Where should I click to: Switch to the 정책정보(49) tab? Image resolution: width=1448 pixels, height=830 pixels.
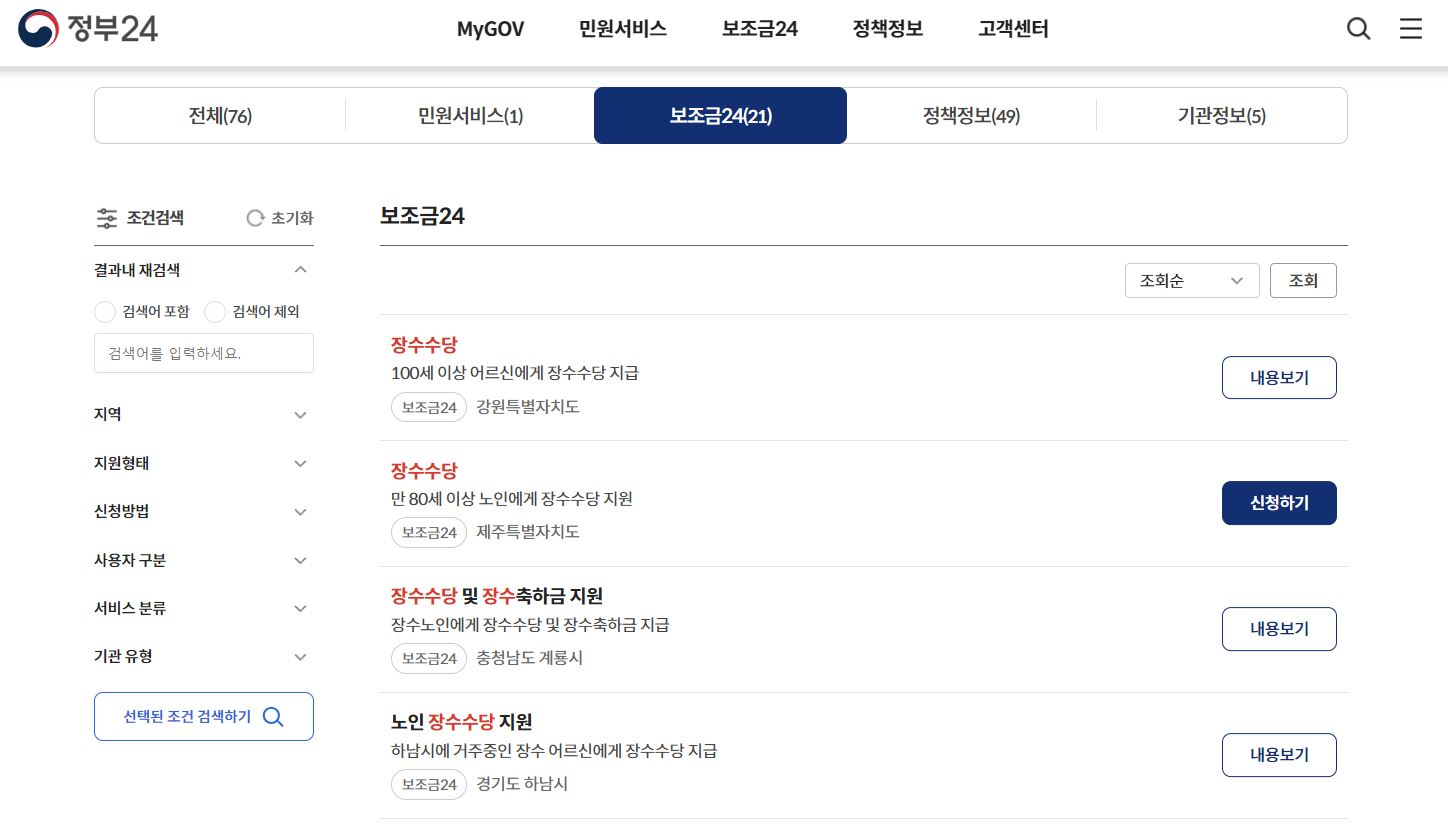(970, 116)
